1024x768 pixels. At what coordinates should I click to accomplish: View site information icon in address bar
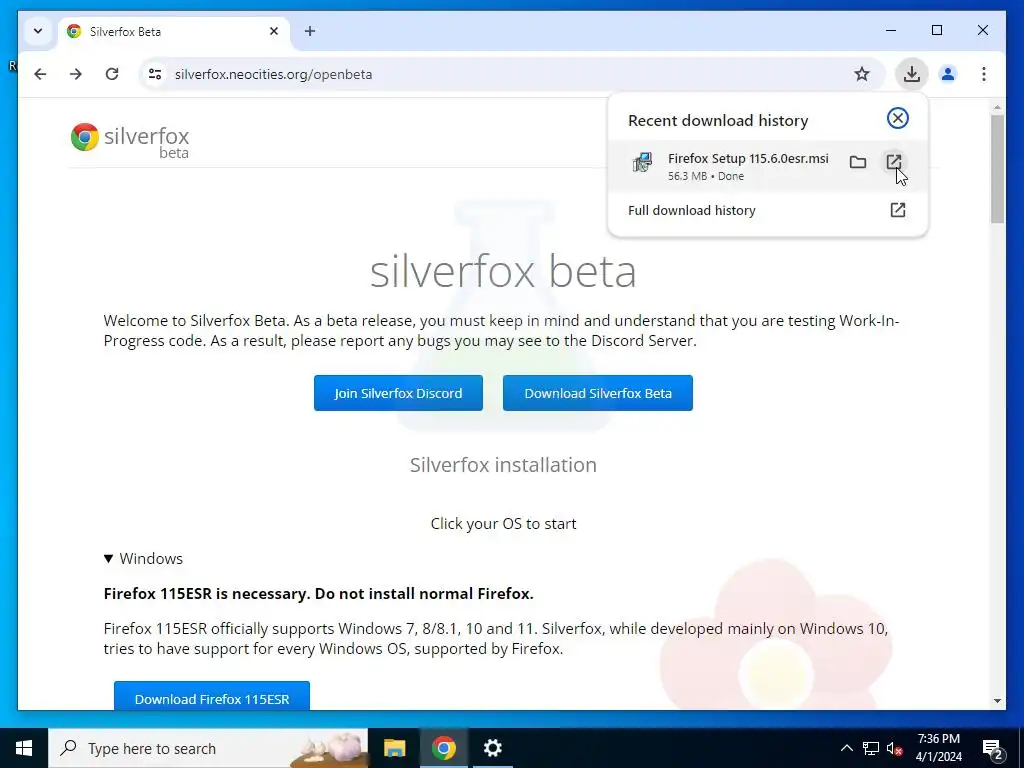click(x=155, y=74)
